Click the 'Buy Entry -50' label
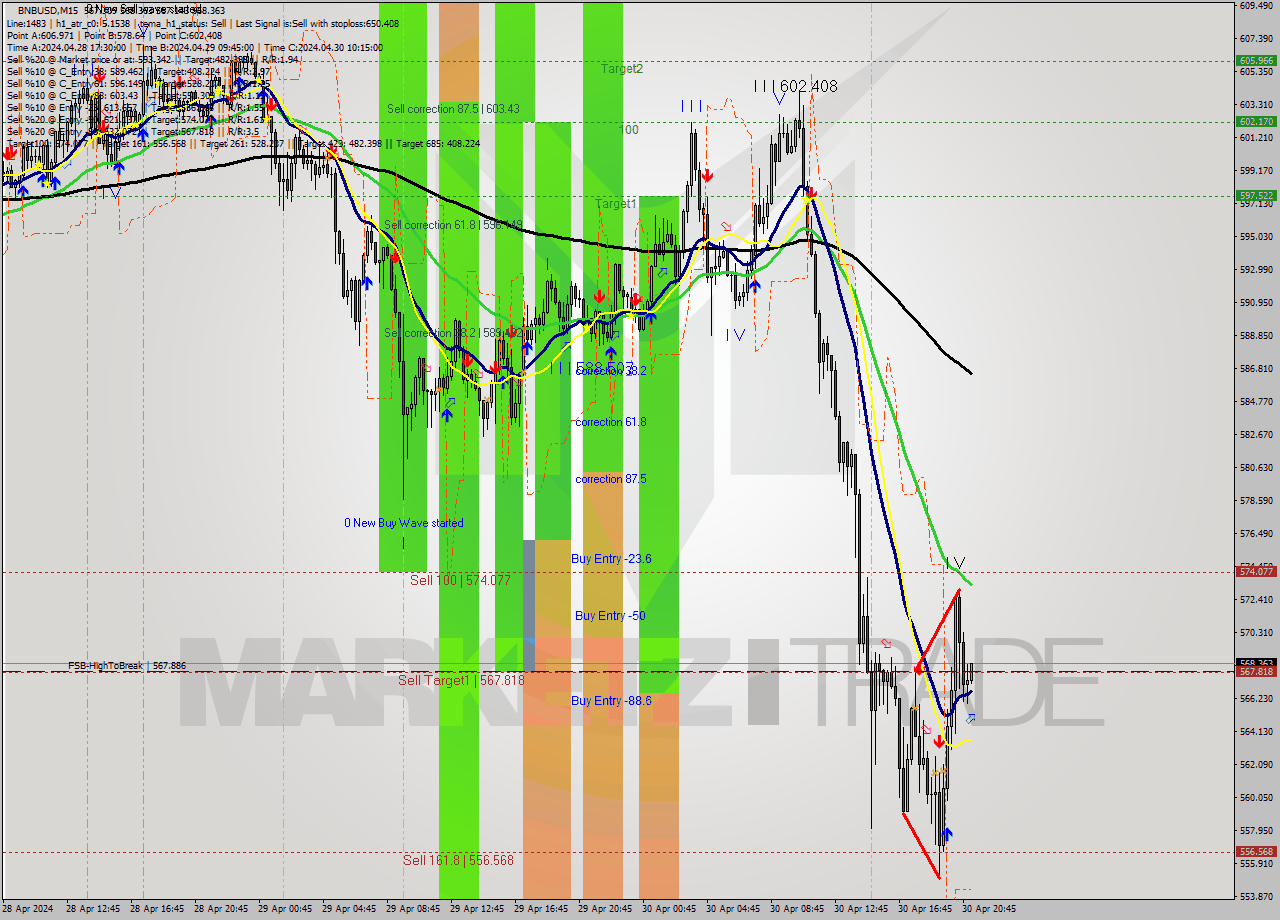 [x=608, y=616]
